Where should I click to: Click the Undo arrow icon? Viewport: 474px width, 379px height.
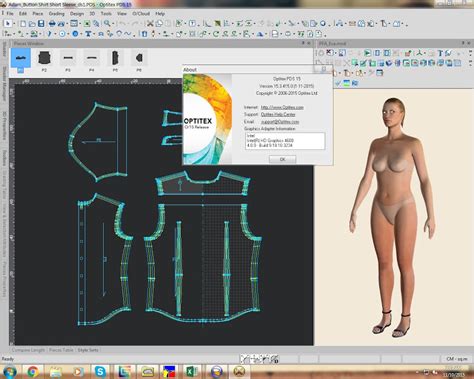coord(122,23)
